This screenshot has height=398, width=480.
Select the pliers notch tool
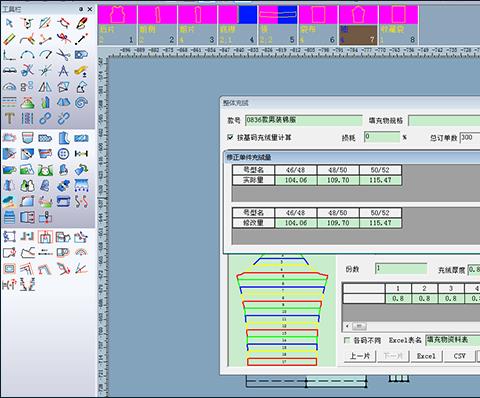point(63,269)
